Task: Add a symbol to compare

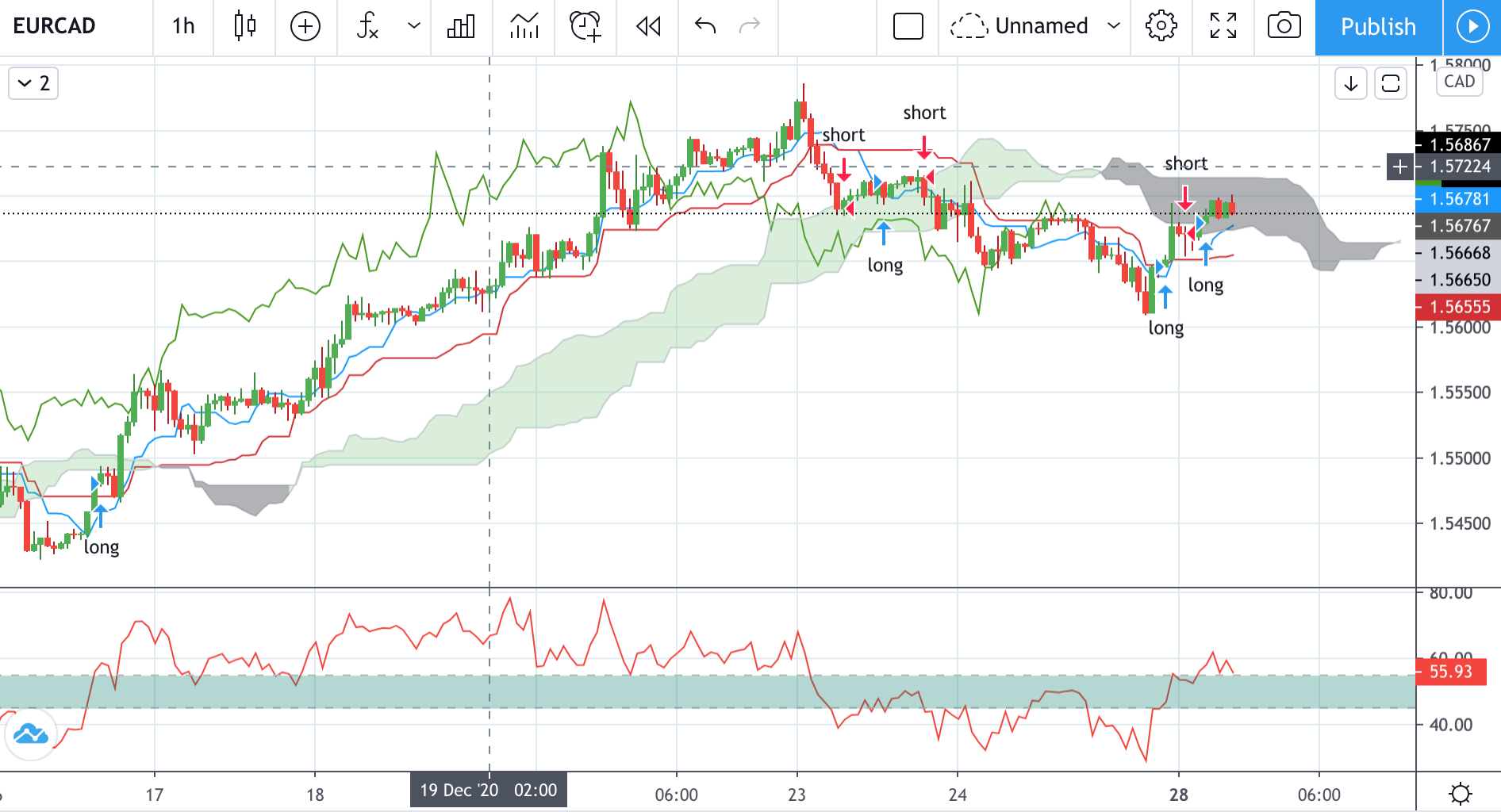Action: point(305,26)
